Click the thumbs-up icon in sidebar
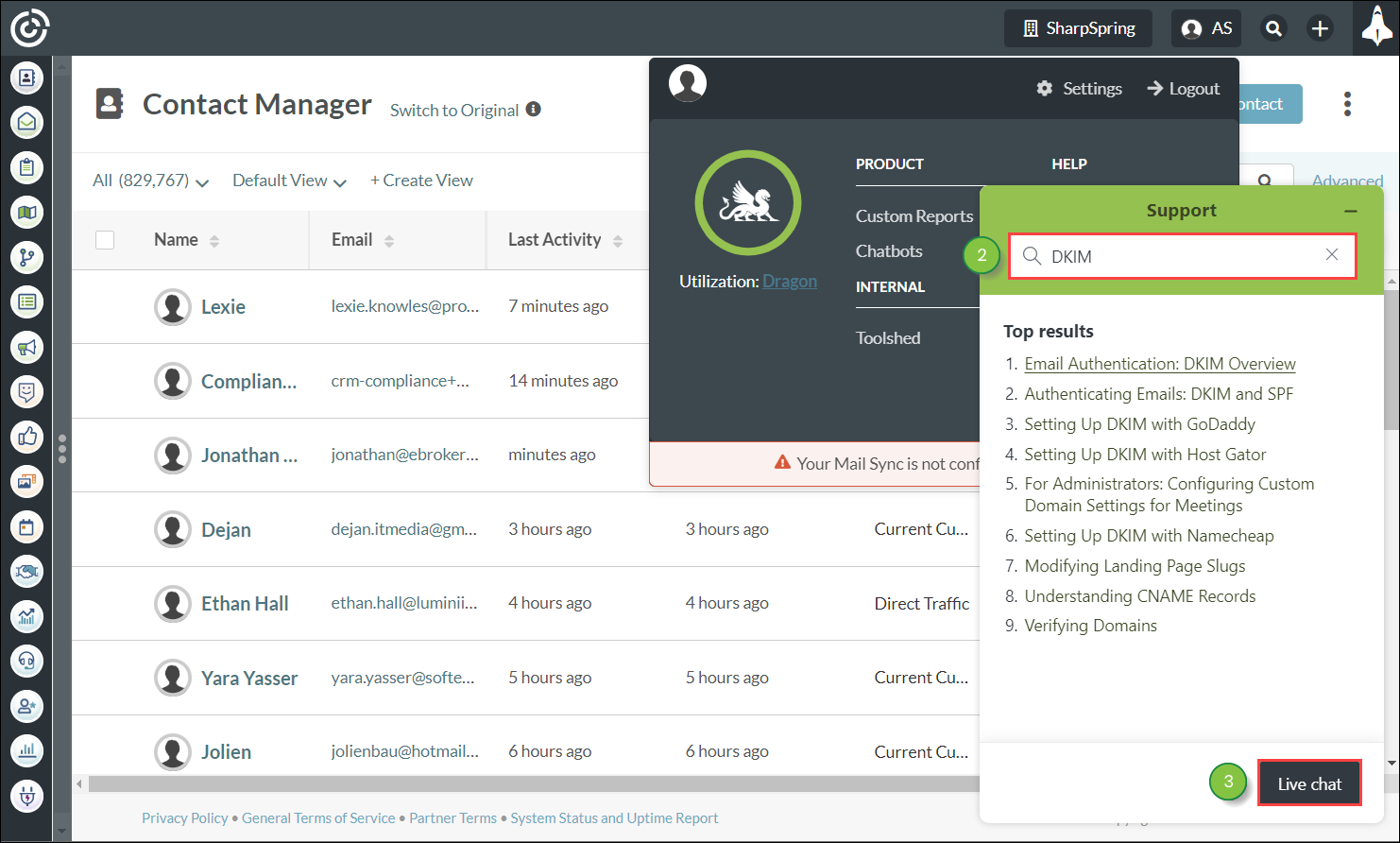Viewport: 1400px width, 843px height. [27, 437]
